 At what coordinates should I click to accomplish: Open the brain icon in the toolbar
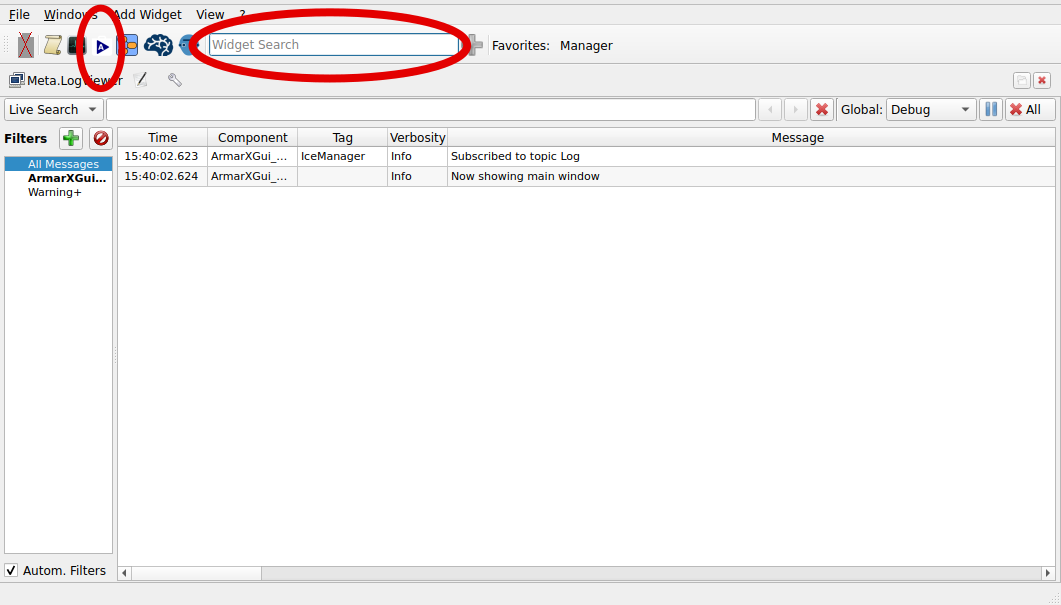click(x=158, y=45)
